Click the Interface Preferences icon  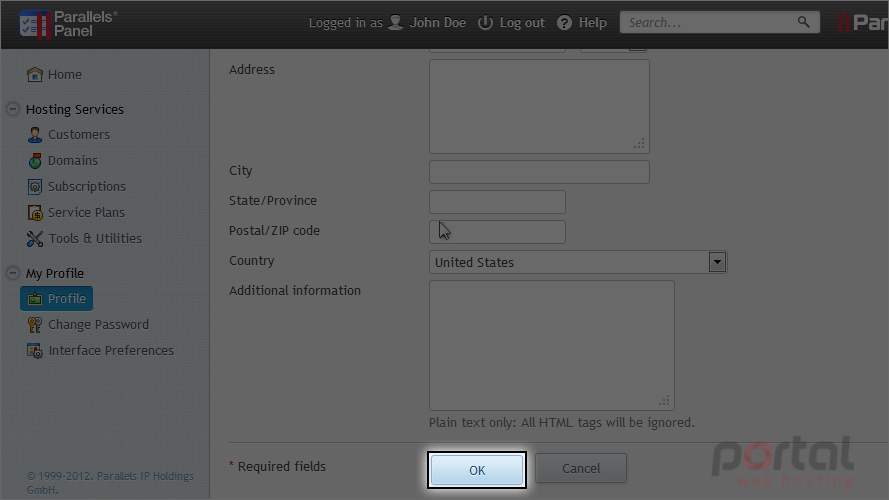point(35,351)
